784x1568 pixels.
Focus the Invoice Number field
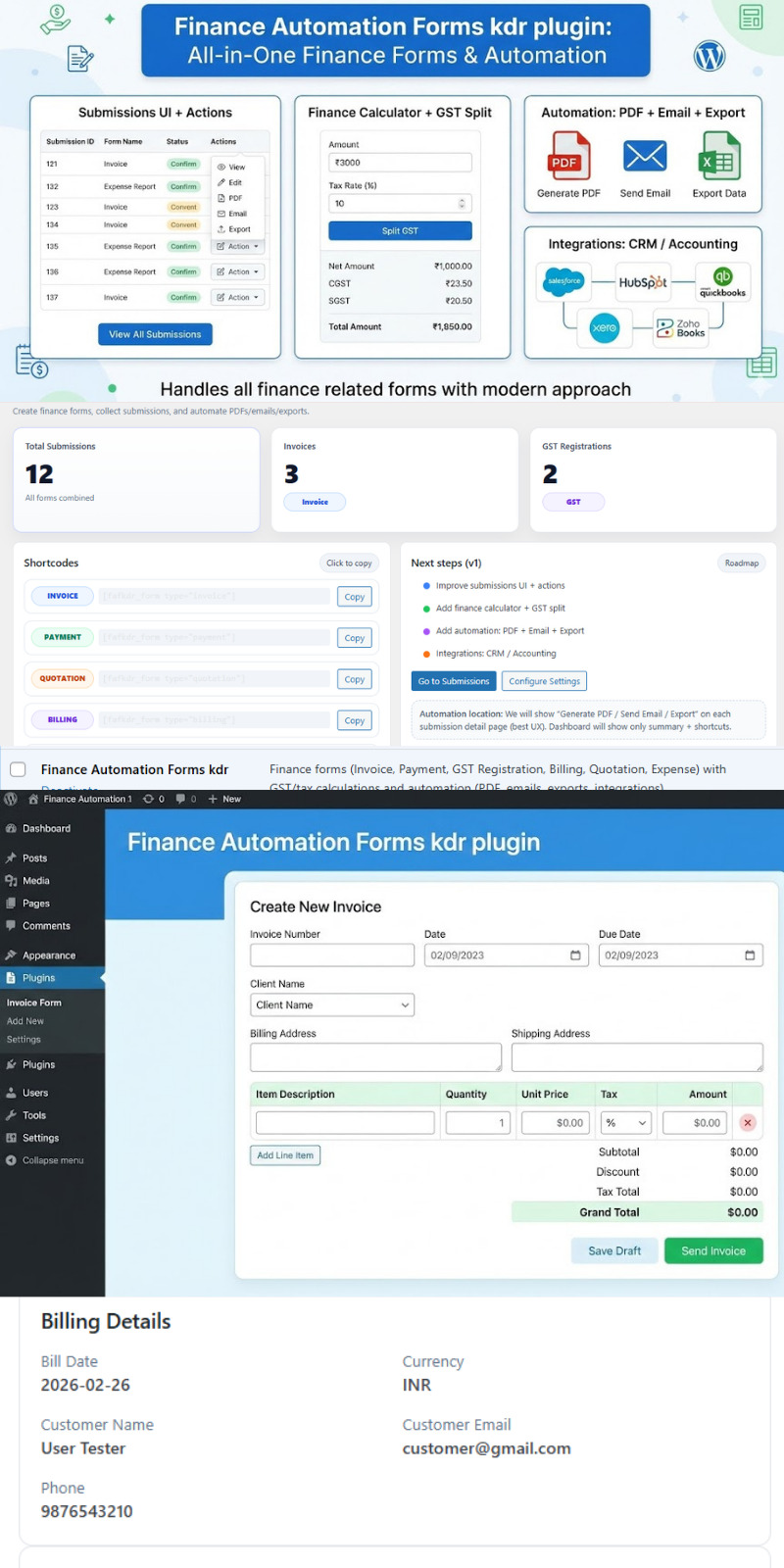click(332, 955)
